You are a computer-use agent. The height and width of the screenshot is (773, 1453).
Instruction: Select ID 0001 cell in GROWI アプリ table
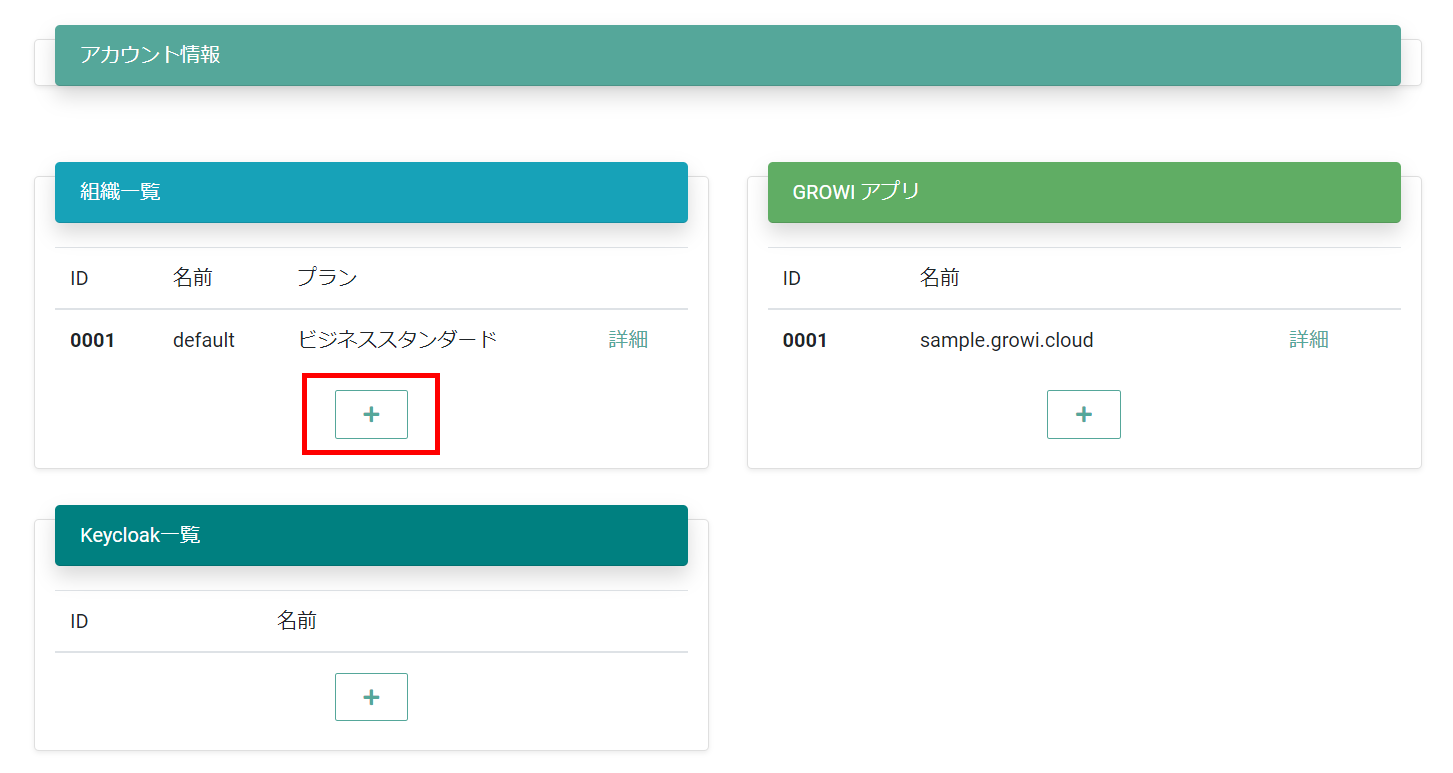[805, 340]
